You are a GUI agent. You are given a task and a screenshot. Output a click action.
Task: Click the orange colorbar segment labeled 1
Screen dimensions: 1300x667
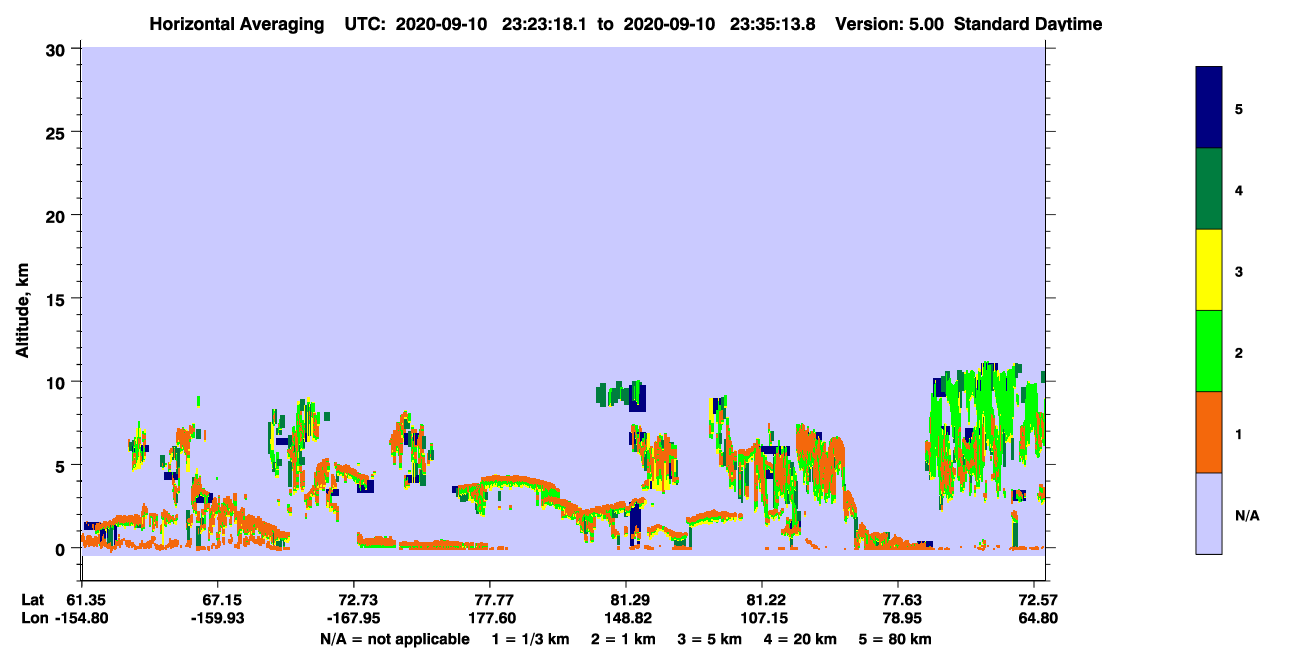click(1209, 432)
